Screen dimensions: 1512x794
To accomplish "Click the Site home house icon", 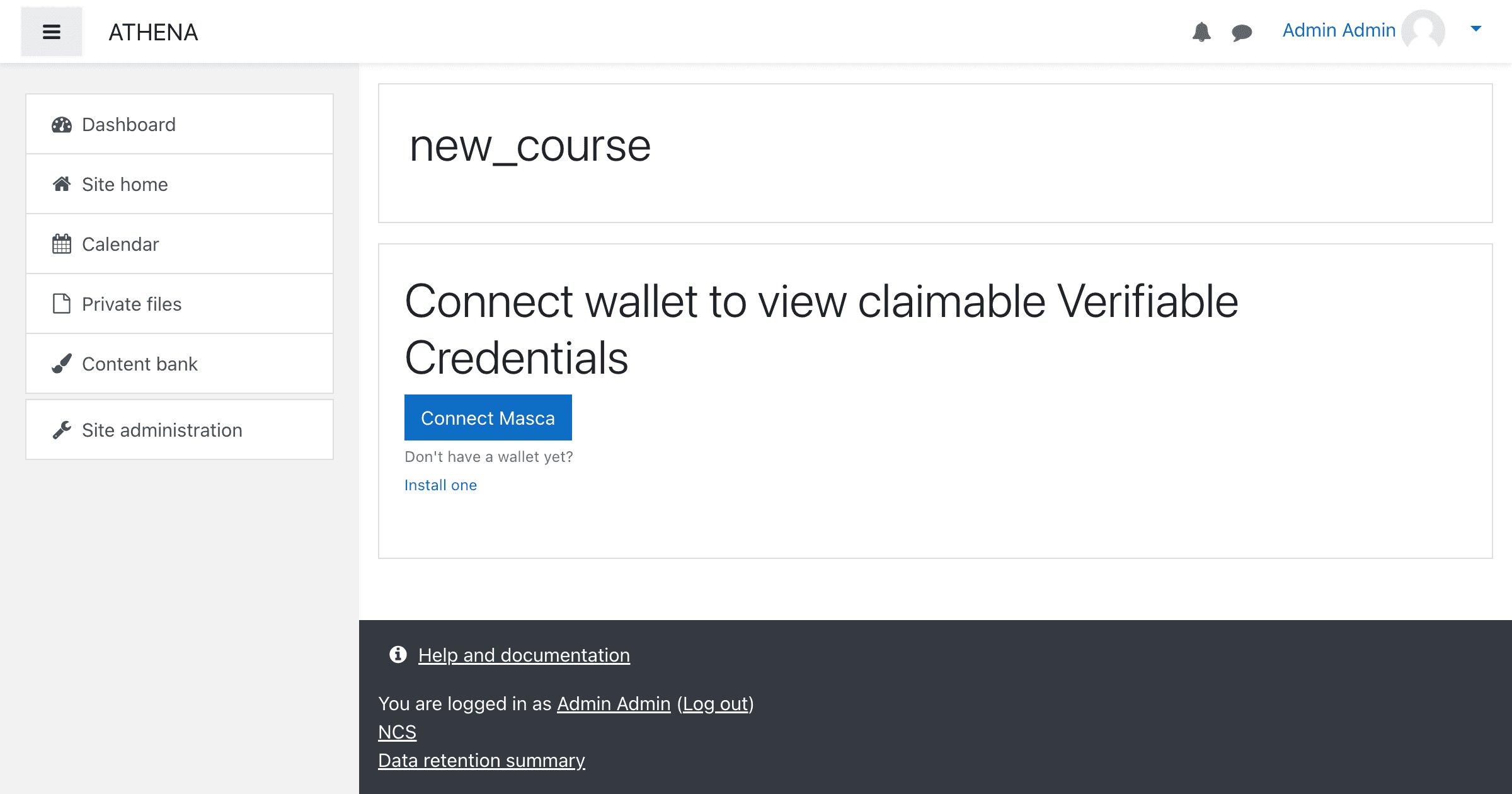I will click(61, 183).
